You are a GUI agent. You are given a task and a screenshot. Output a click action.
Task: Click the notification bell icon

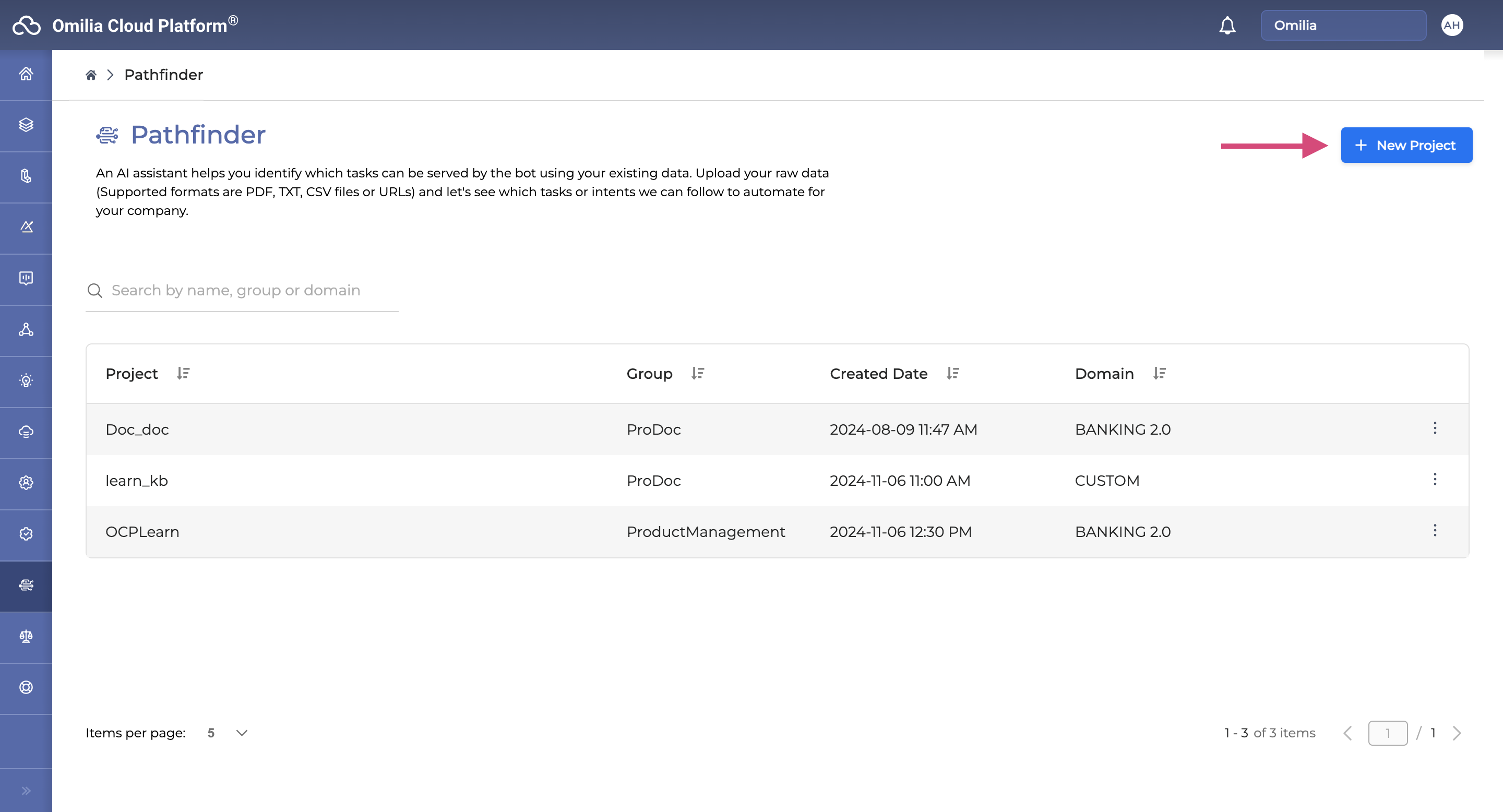click(x=1227, y=25)
